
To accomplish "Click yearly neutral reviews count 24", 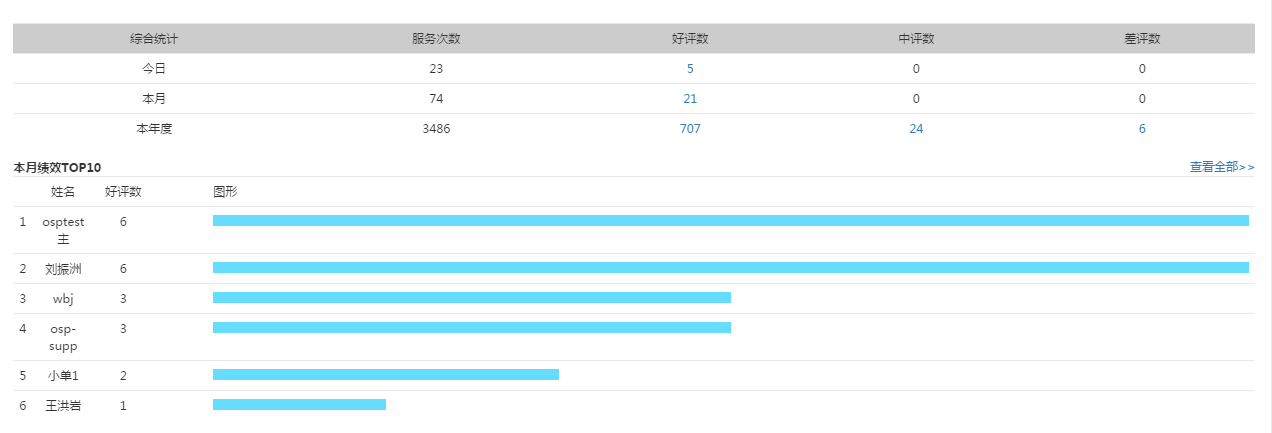I will click(916, 129).
